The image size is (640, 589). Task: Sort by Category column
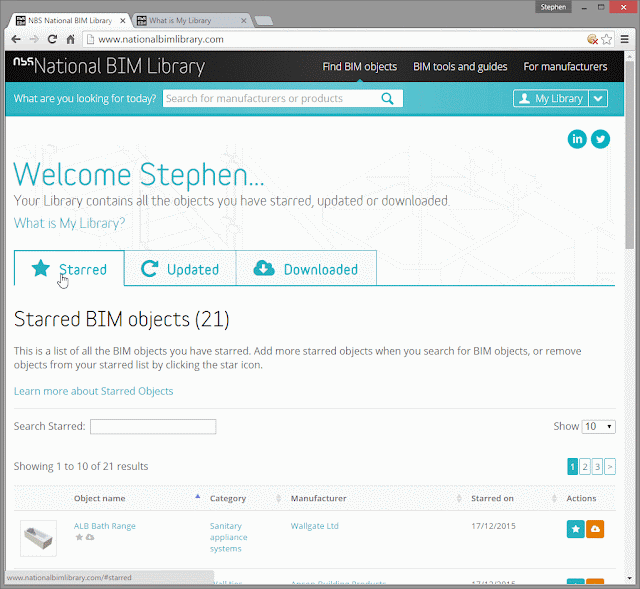228,498
